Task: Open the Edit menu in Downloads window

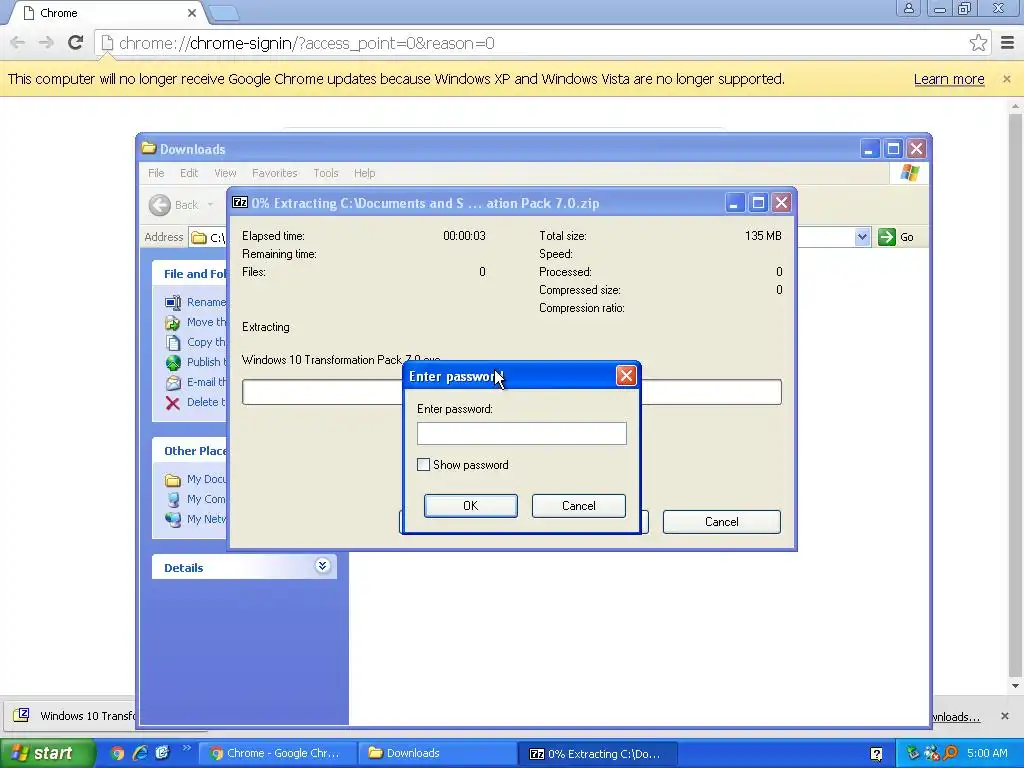Action: tap(189, 173)
